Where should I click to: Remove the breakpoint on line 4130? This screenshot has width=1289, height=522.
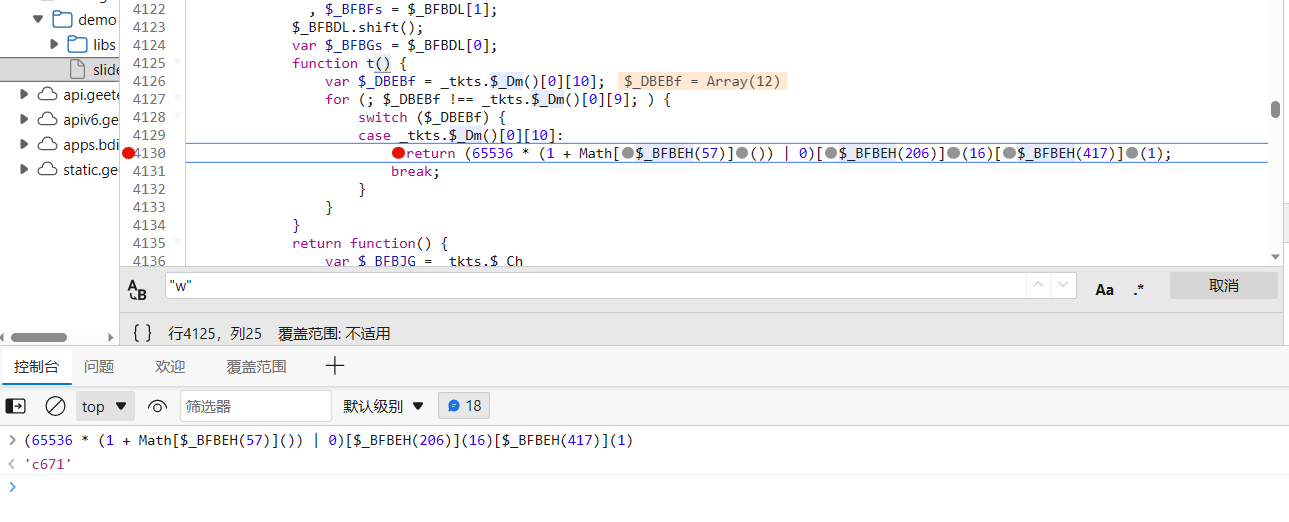point(128,153)
